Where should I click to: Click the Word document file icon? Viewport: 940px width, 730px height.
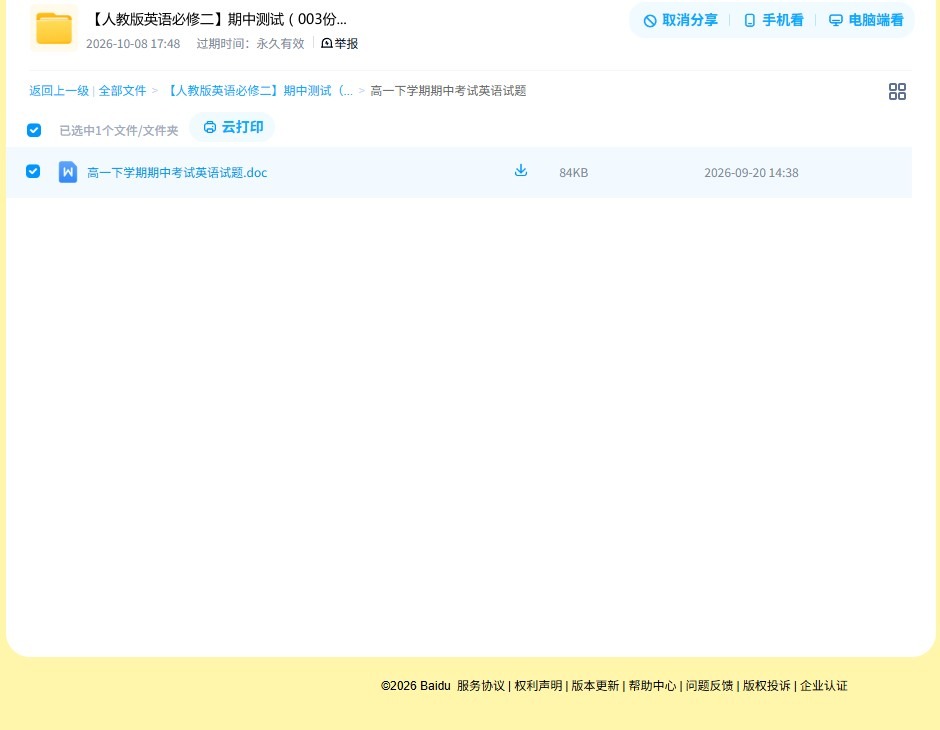coord(68,172)
